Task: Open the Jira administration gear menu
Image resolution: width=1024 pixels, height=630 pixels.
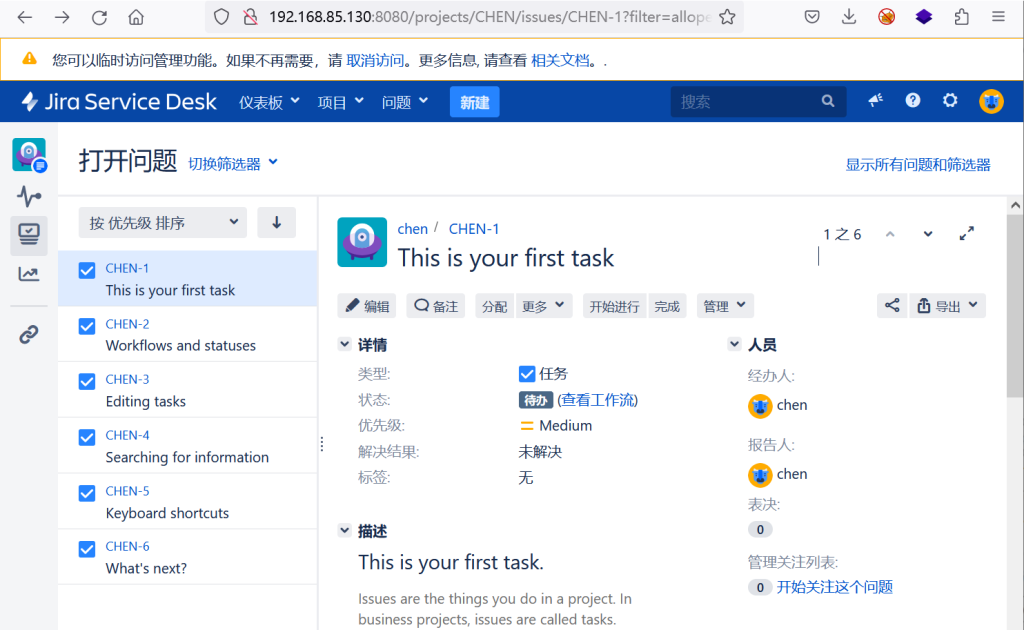Action: [x=950, y=101]
